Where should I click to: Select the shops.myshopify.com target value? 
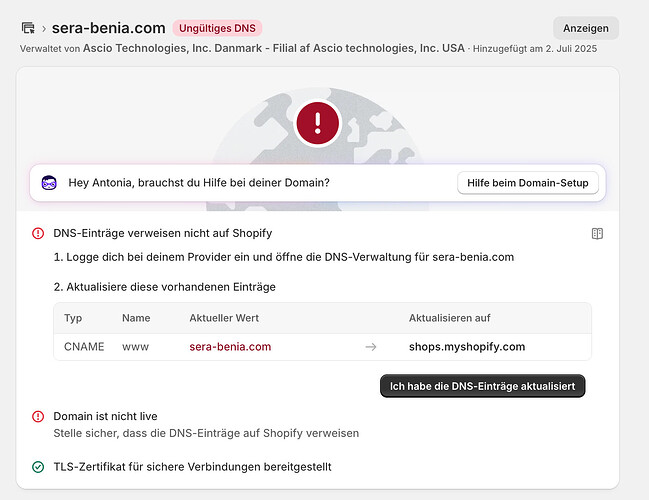[467, 347]
